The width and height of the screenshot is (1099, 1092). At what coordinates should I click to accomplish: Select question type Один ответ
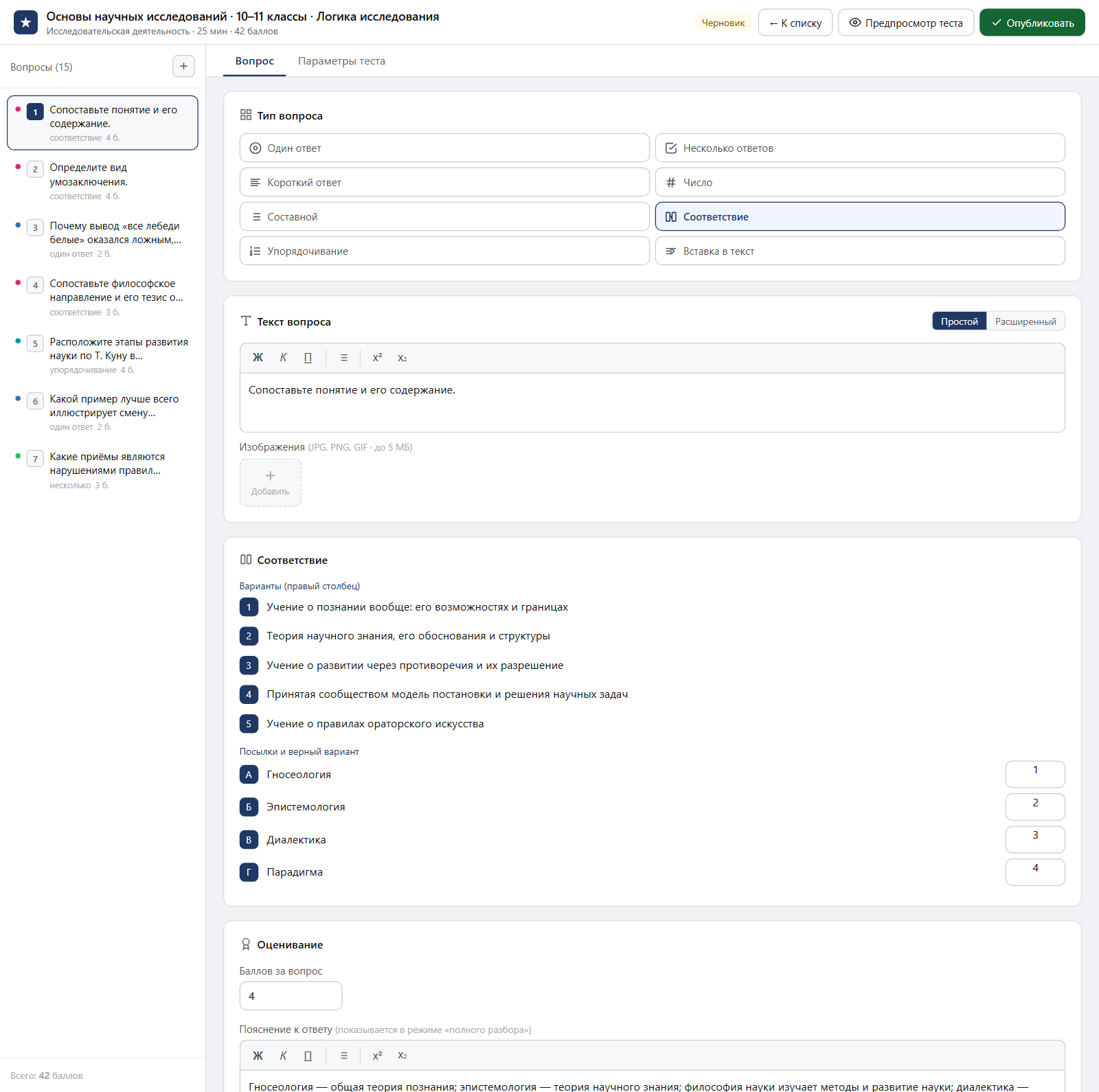click(x=444, y=148)
